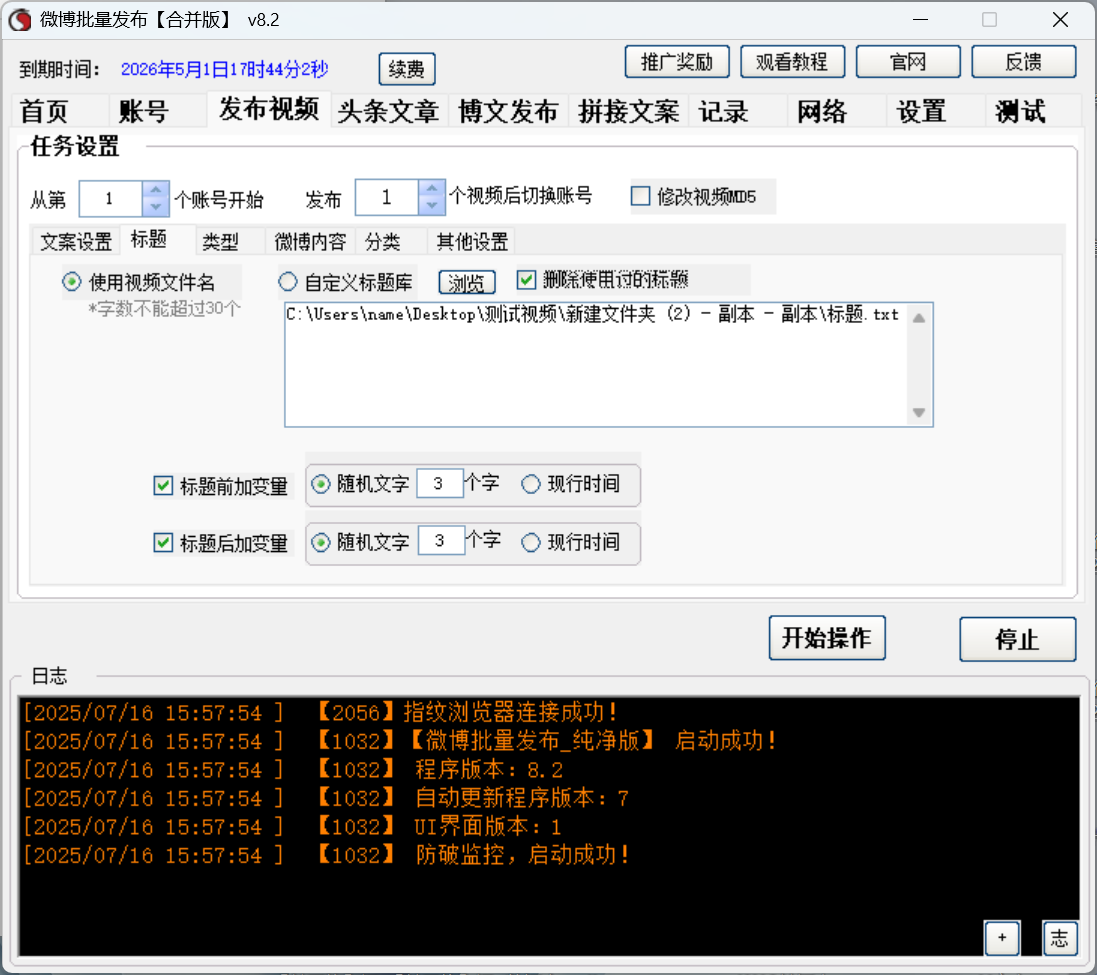
Task: Select the 自定义标题库 radio button
Action: 288,282
